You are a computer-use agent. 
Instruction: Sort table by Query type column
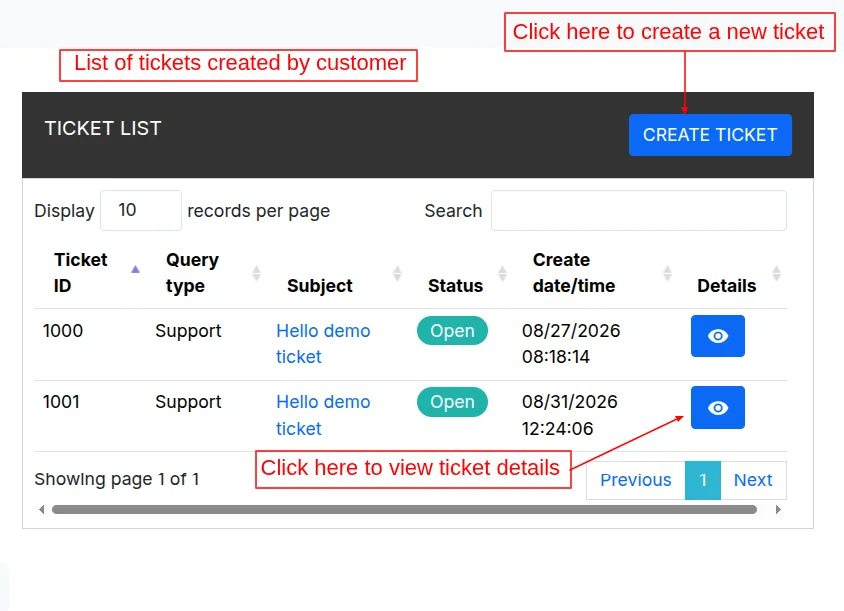tap(207, 273)
